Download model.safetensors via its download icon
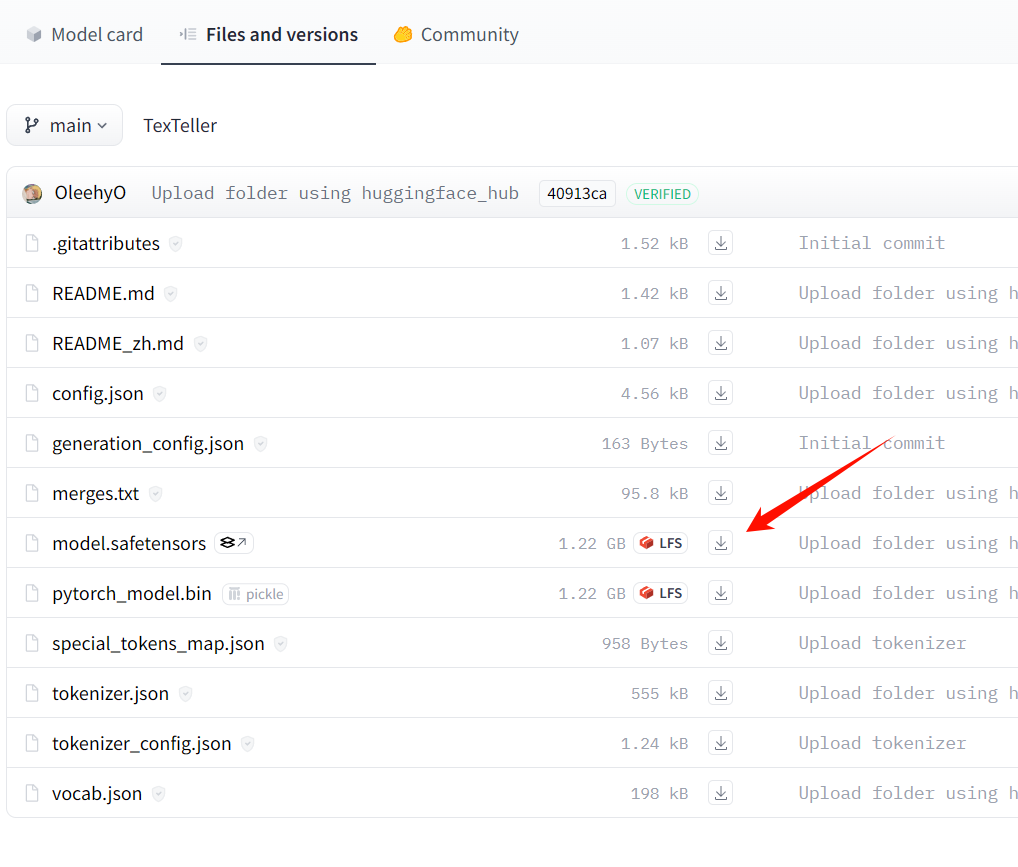 721,543
